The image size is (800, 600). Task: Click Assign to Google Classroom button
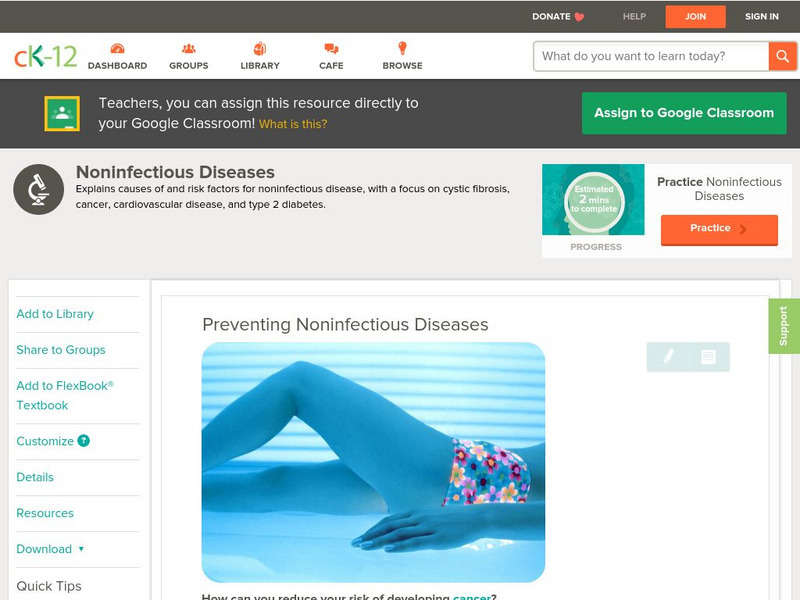point(684,113)
